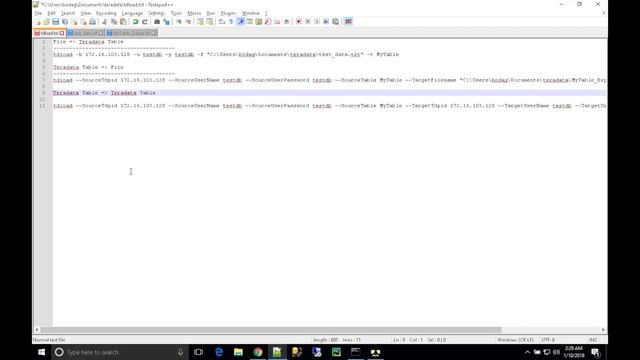Click the Stop Recording macro icon

click(x=308, y=22)
